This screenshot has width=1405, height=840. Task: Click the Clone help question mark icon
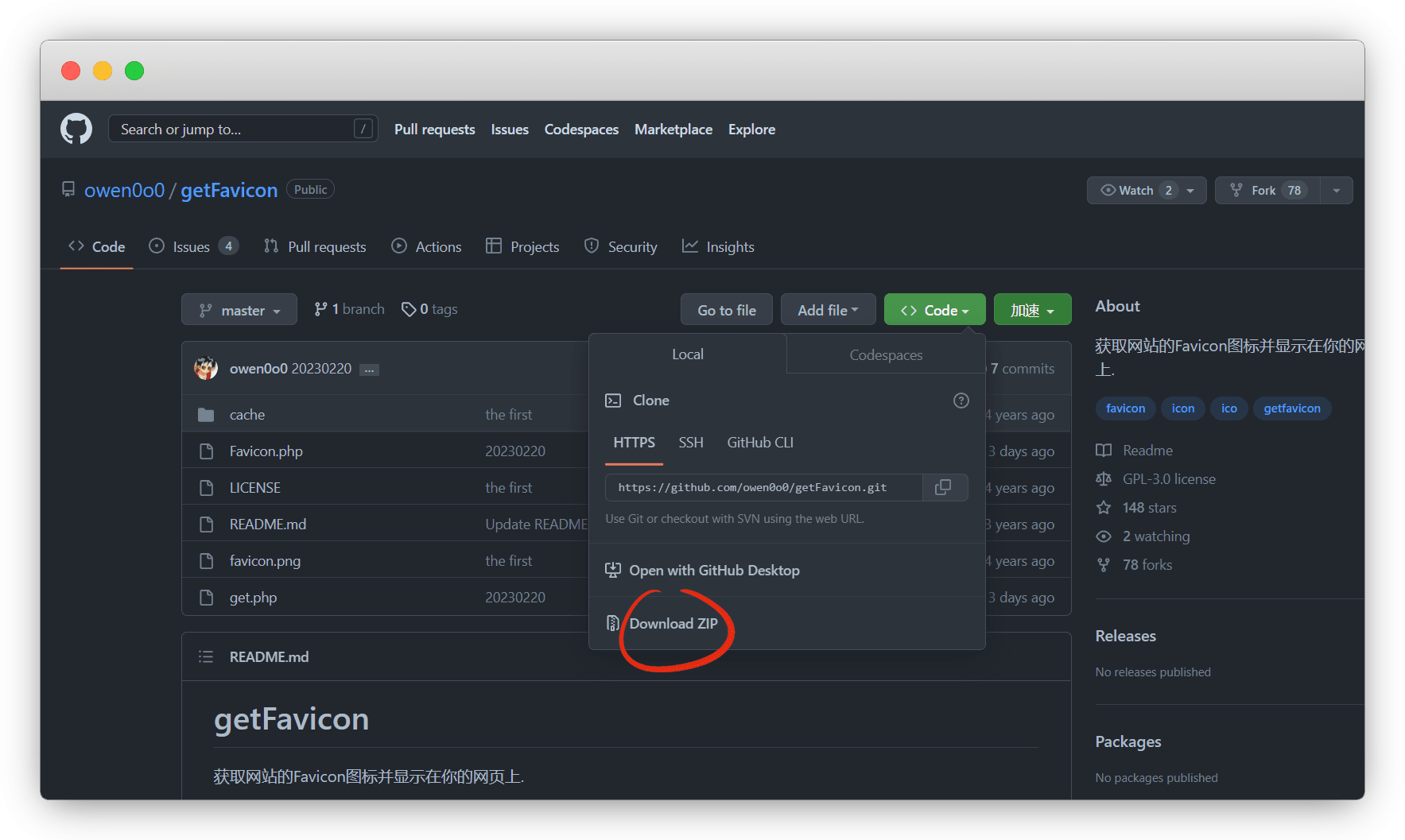pos(961,401)
